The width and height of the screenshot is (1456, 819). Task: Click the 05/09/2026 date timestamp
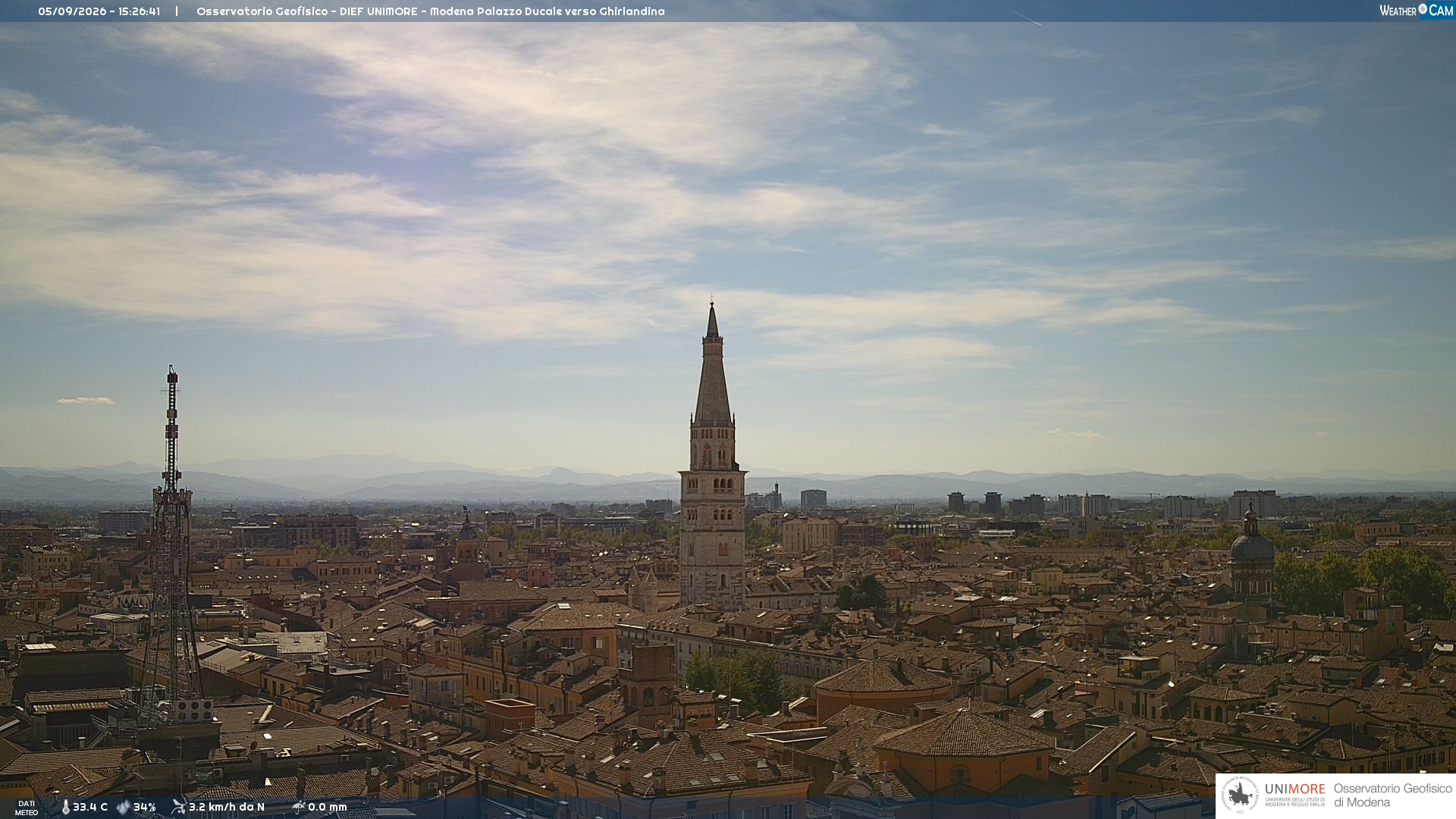pos(73,11)
